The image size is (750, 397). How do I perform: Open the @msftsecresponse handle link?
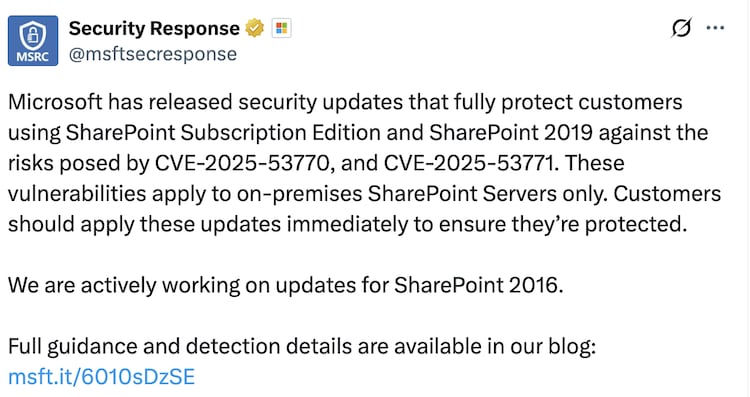[153, 54]
